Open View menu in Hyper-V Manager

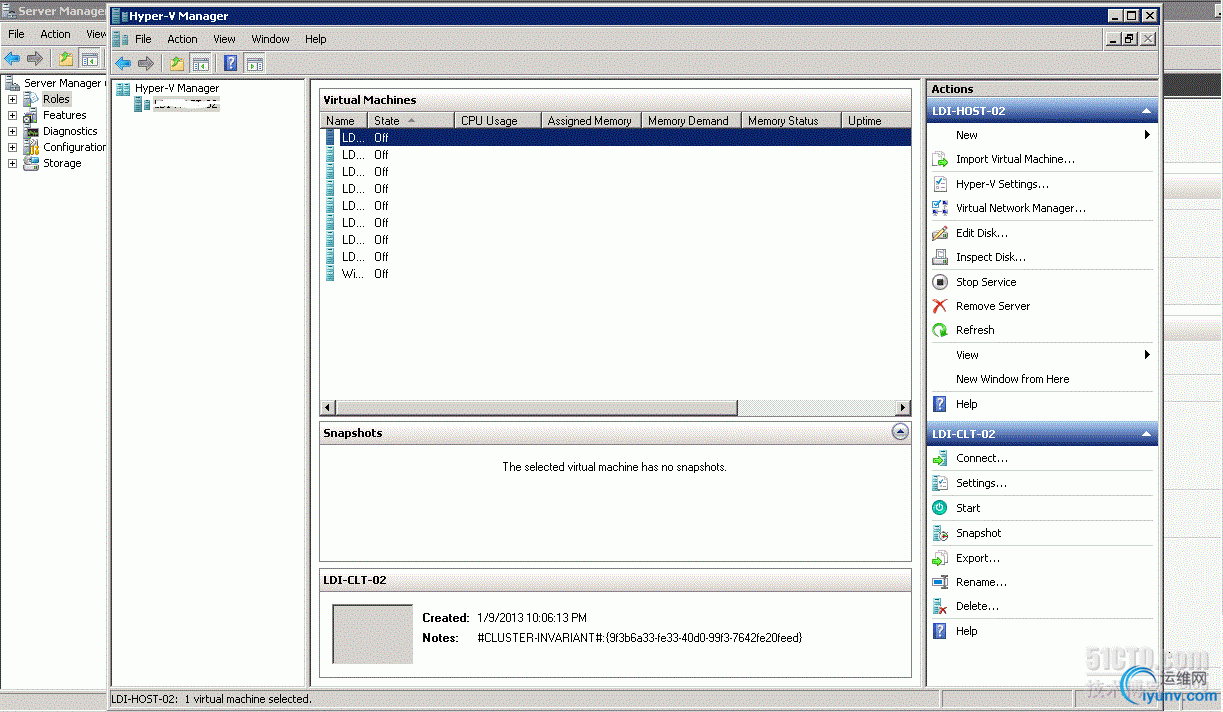tap(225, 39)
